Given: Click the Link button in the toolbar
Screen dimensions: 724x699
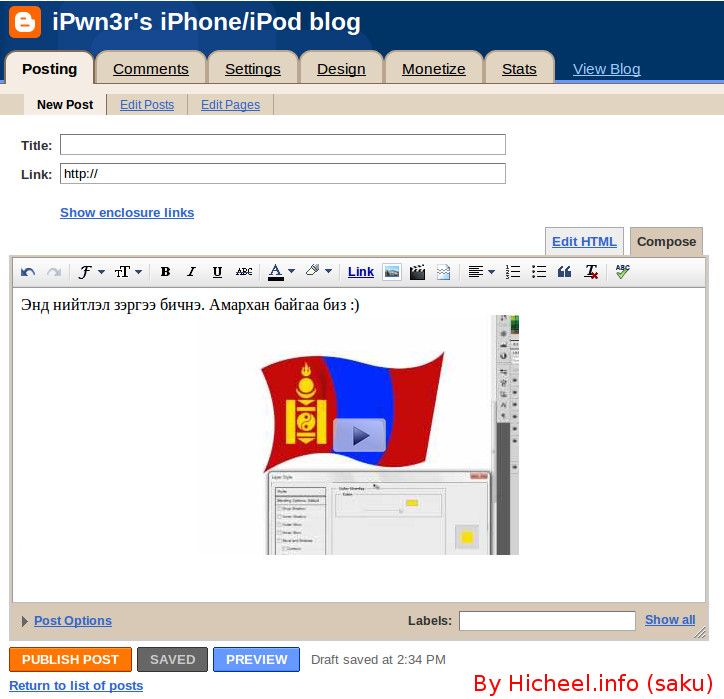Looking at the screenshot, I should pyautogui.click(x=361, y=272).
